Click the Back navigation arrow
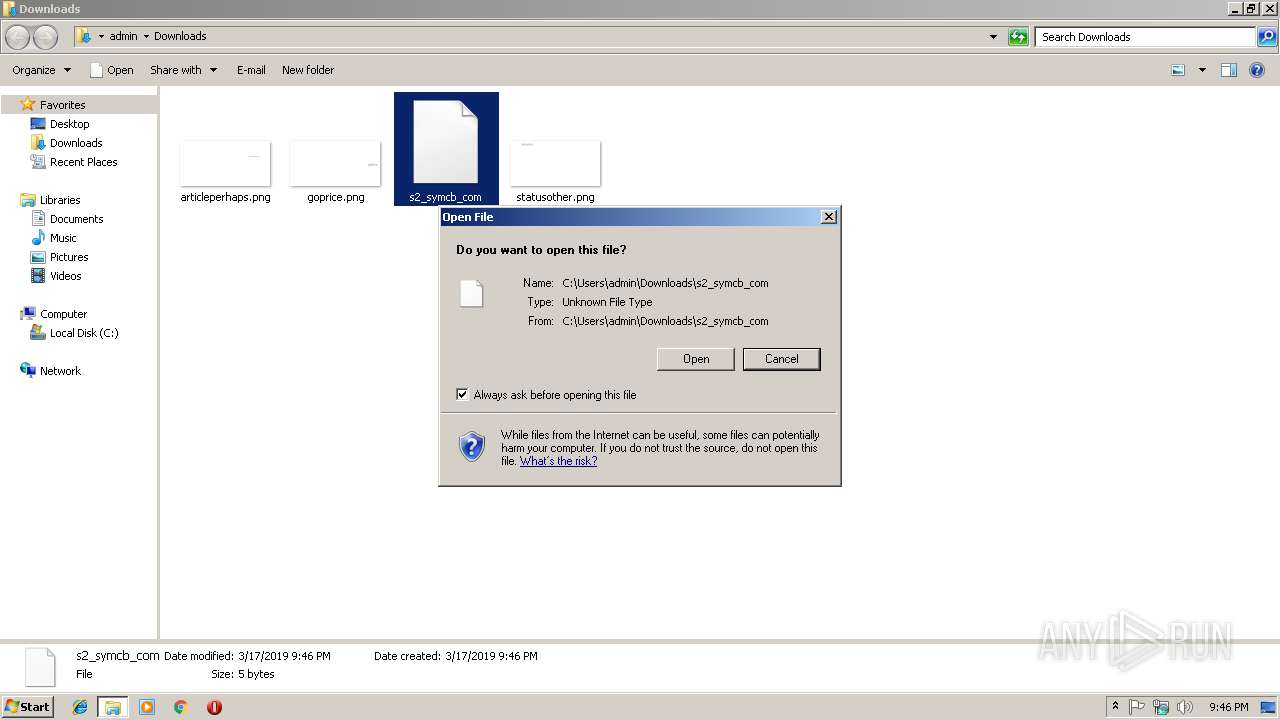The height and width of the screenshot is (720, 1280). click(18, 37)
